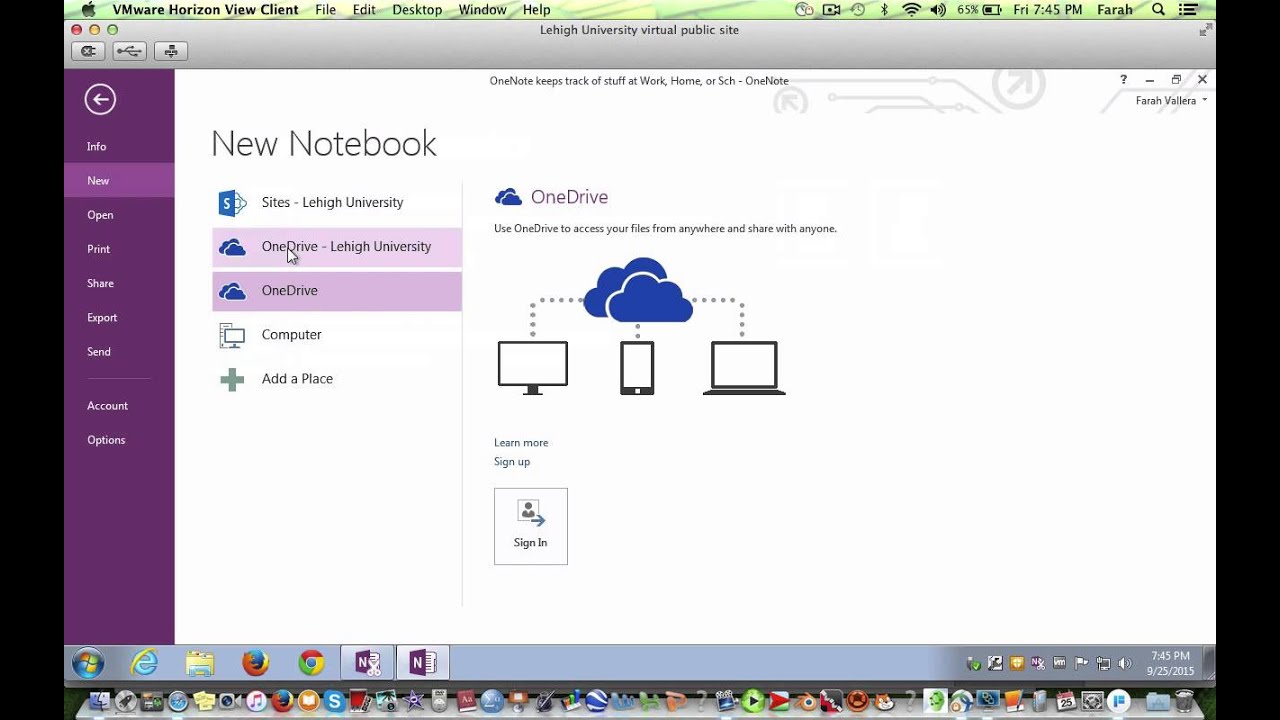The height and width of the screenshot is (720, 1280).
Task: Open Finder from the Mac Dock
Action: pos(100,701)
